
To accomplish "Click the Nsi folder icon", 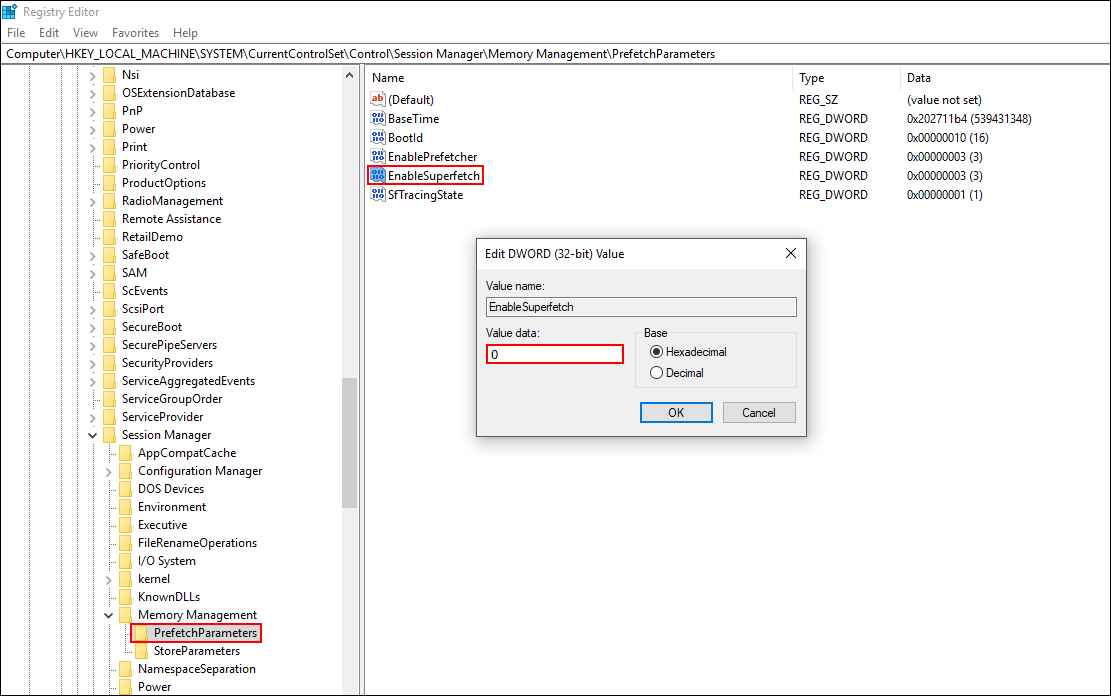I will (110, 74).
